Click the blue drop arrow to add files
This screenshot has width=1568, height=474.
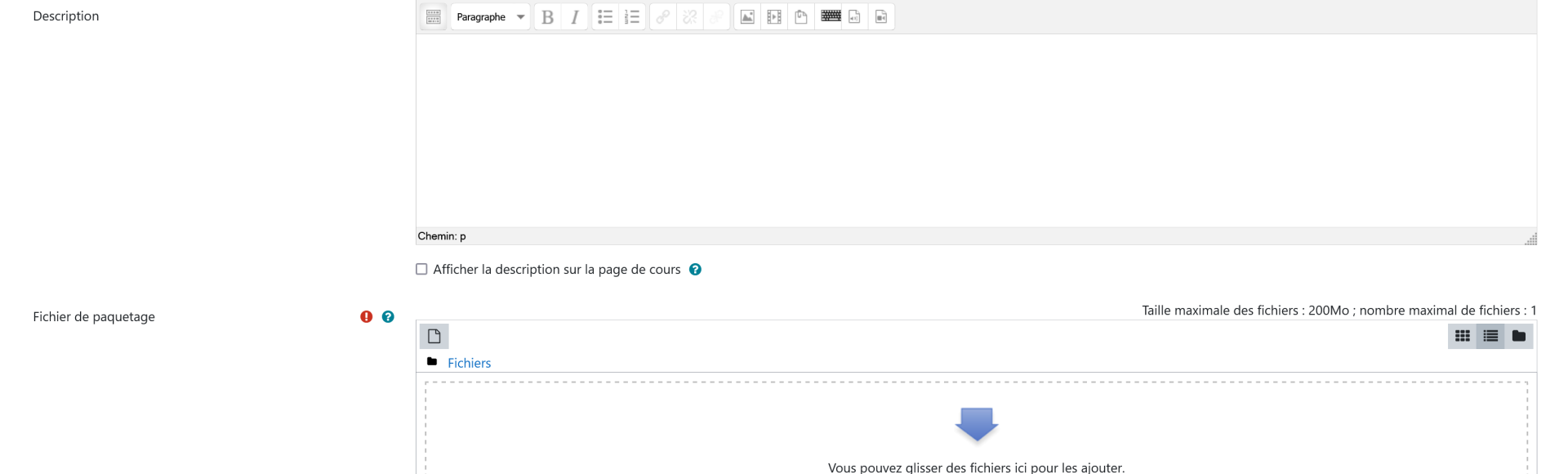(x=976, y=424)
